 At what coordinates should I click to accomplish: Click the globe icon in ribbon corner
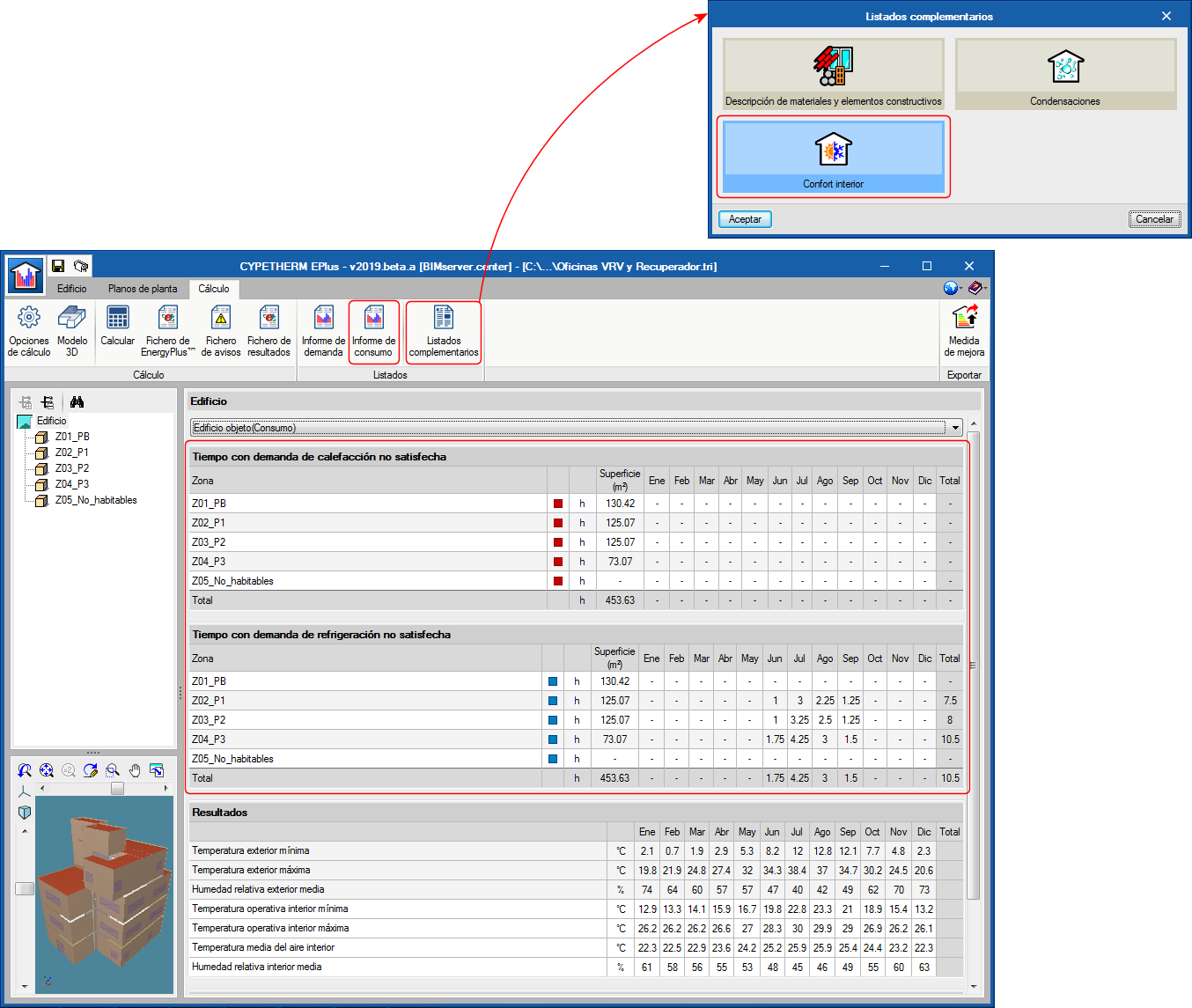[950, 288]
